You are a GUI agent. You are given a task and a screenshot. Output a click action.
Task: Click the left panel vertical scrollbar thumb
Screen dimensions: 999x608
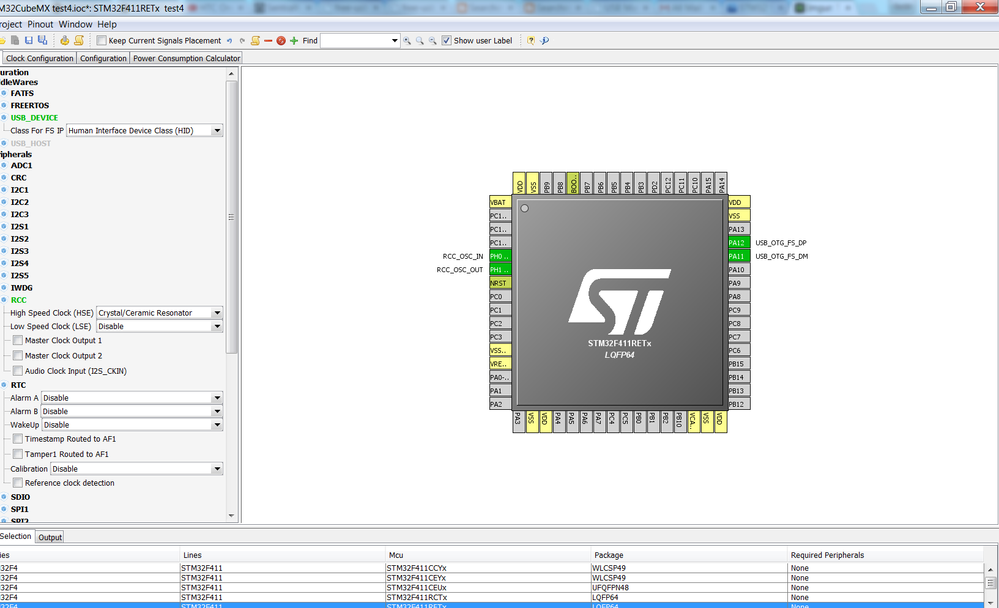click(x=232, y=217)
